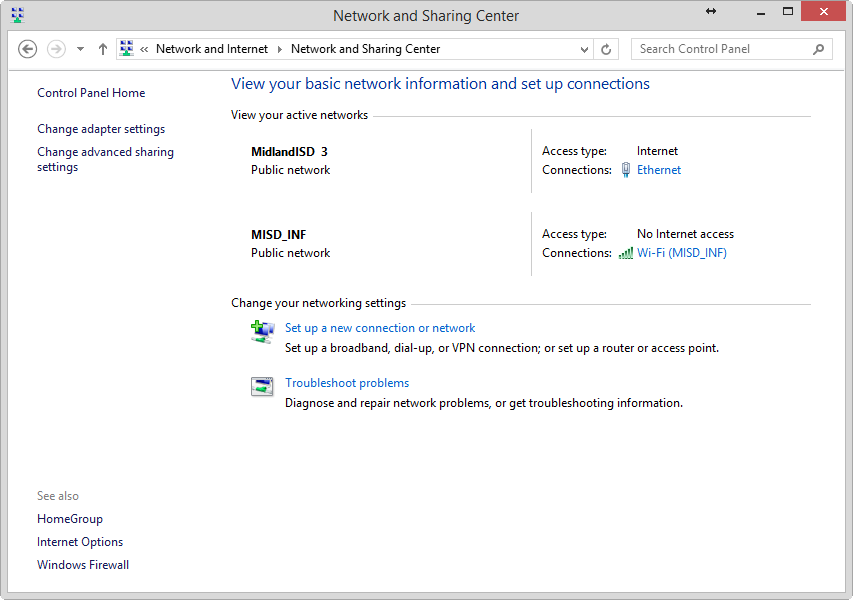Click 'Public network' under MISD_INF
853x600 pixels.
tap(290, 253)
